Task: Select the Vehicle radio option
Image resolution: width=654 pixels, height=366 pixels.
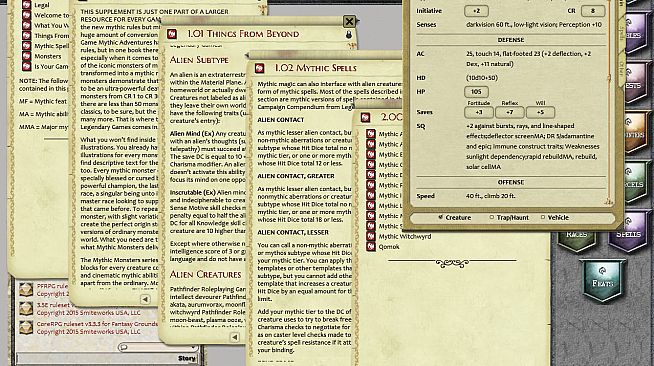Action: [543, 217]
